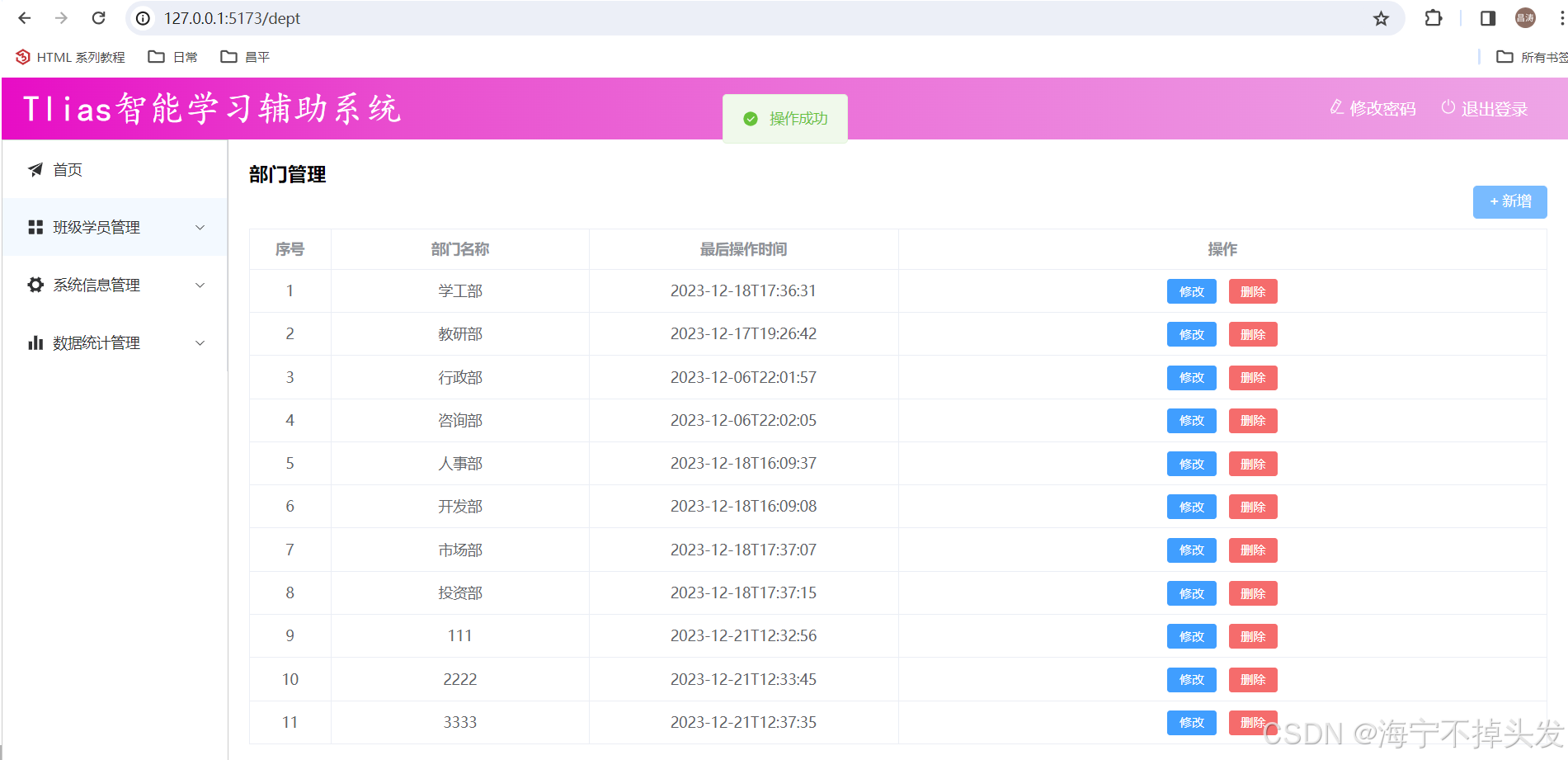The width and height of the screenshot is (1568, 760).
Task: Click 修改 for 行政部 row
Action: point(1191,378)
